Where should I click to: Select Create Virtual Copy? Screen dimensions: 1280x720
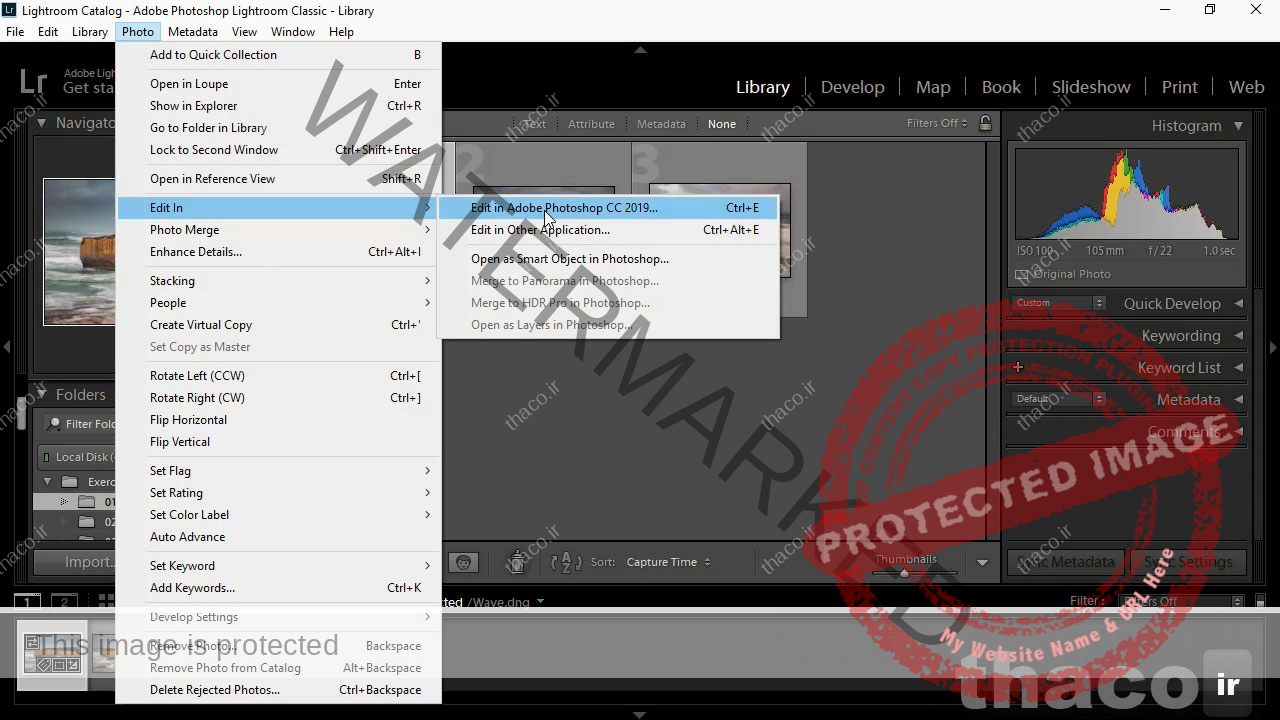(278, 325)
